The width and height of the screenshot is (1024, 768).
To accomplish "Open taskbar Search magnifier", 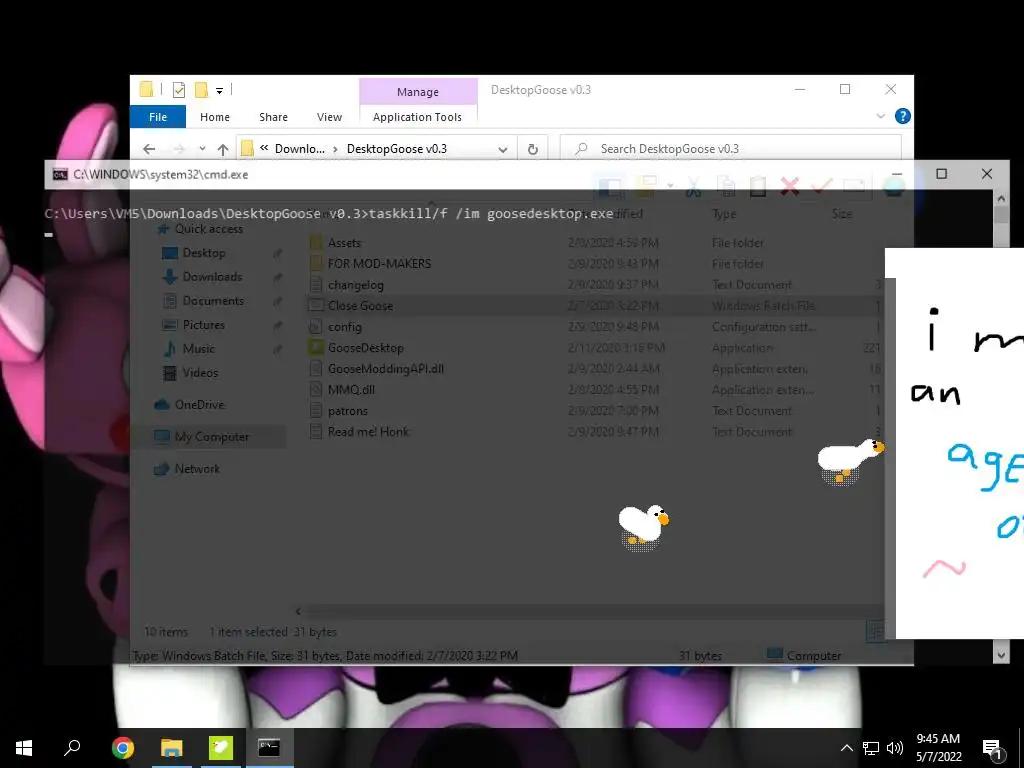I will [72, 748].
